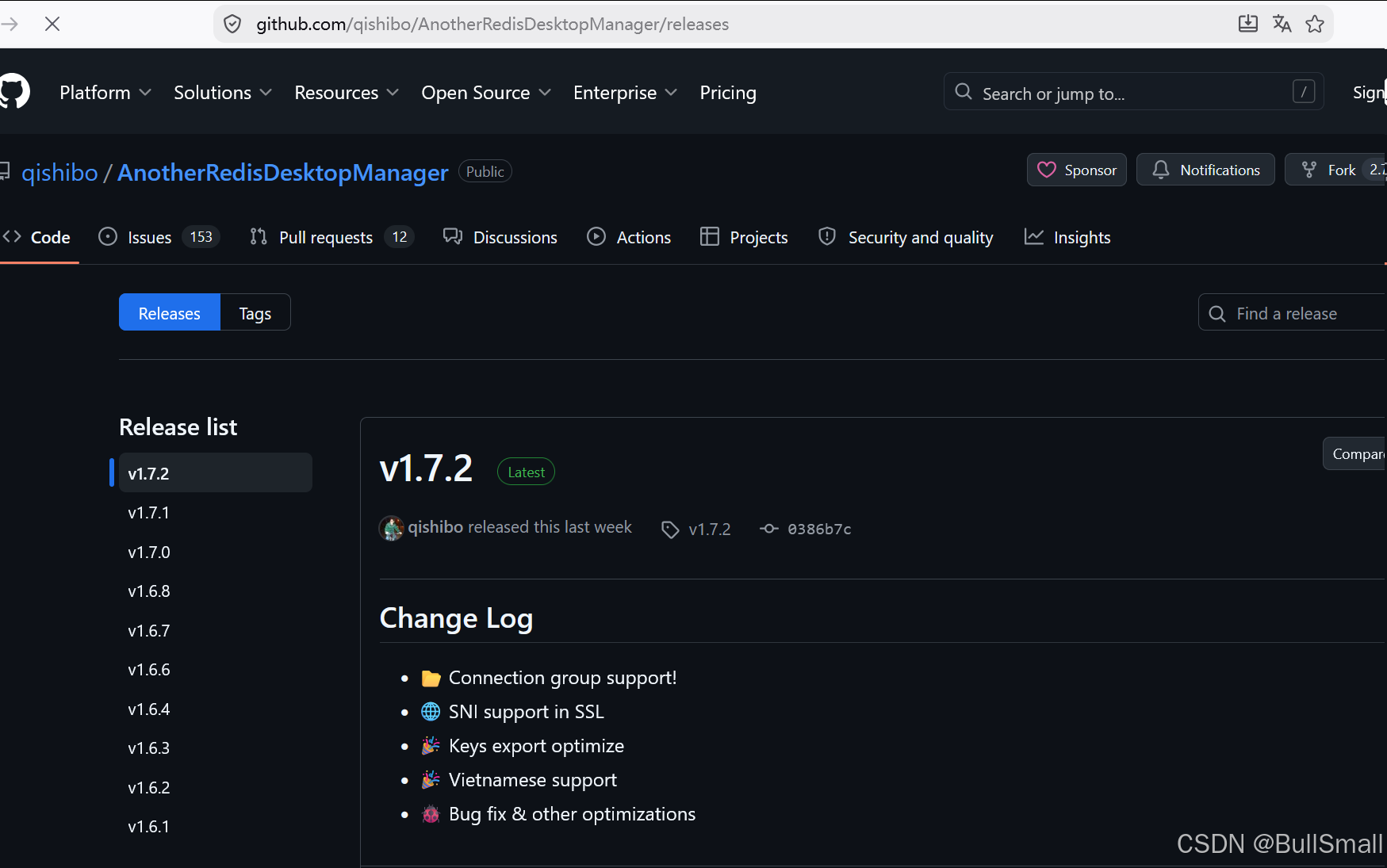The height and width of the screenshot is (868, 1387).
Task: Expand the Open Source menu
Action: (x=486, y=93)
